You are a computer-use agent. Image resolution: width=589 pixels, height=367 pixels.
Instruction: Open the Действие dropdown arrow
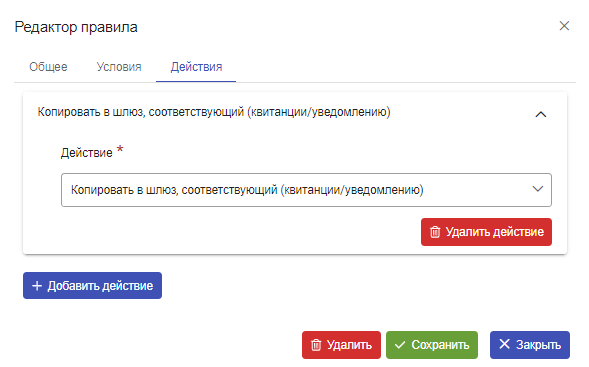click(538, 189)
